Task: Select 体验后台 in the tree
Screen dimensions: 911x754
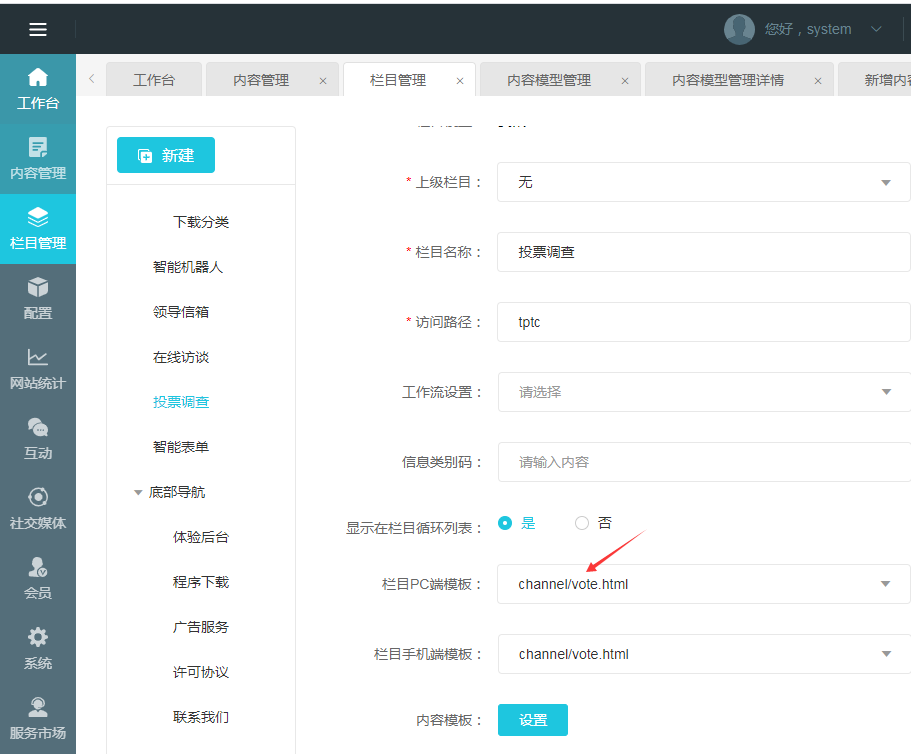Action: pyautogui.click(x=201, y=537)
